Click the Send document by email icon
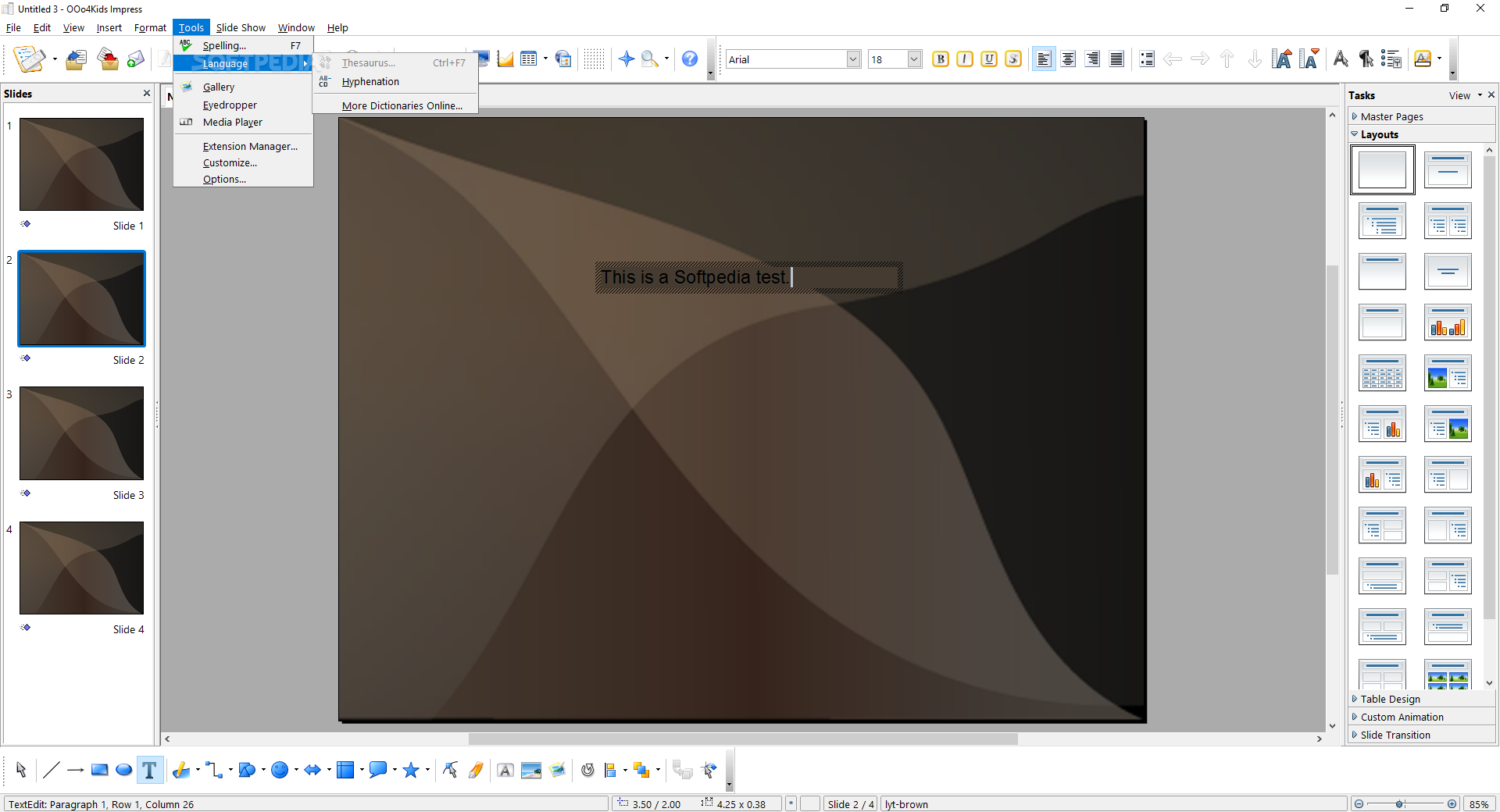 tap(137, 59)
